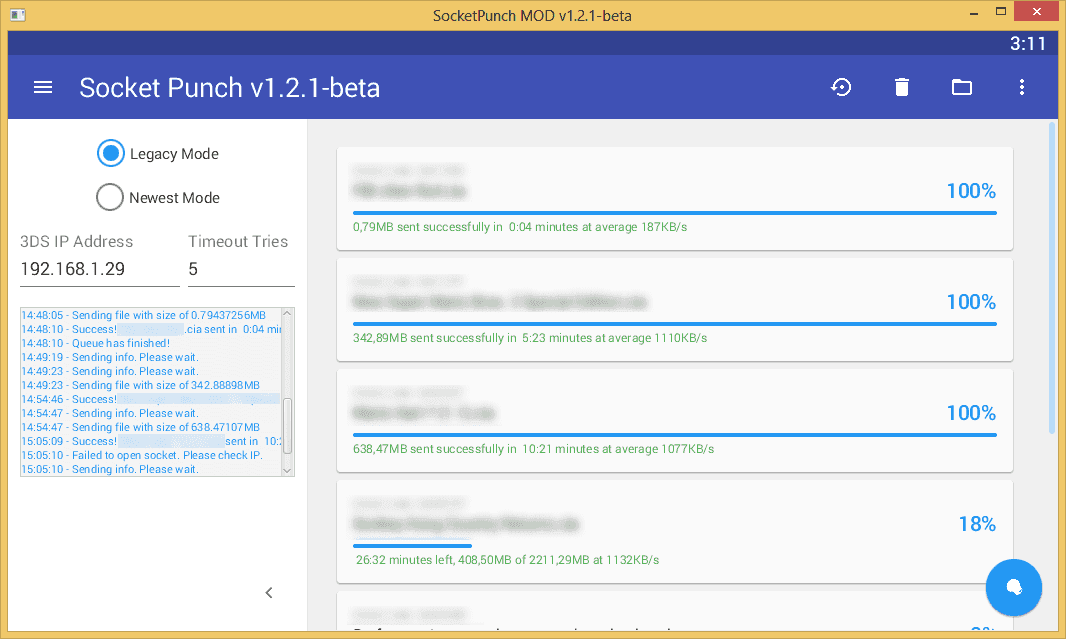1066x639 pixels.
Task: Collapse the side panel with left chevron
Action: click(x=269, y=593)
